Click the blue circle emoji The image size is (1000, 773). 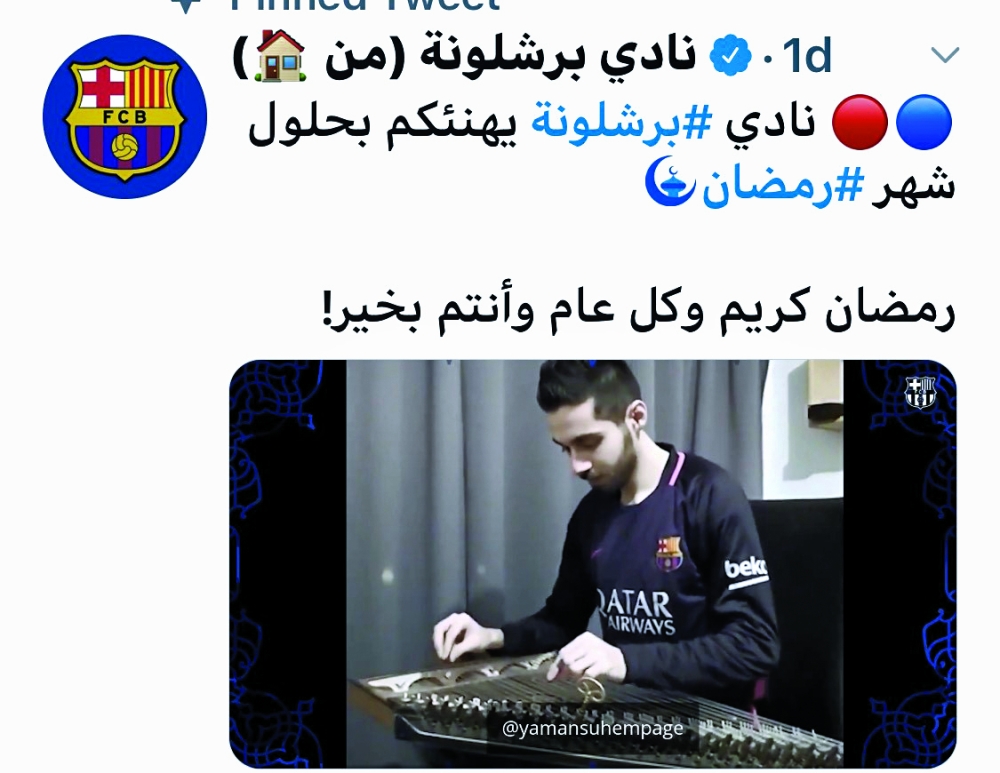(x=923, y=122)
